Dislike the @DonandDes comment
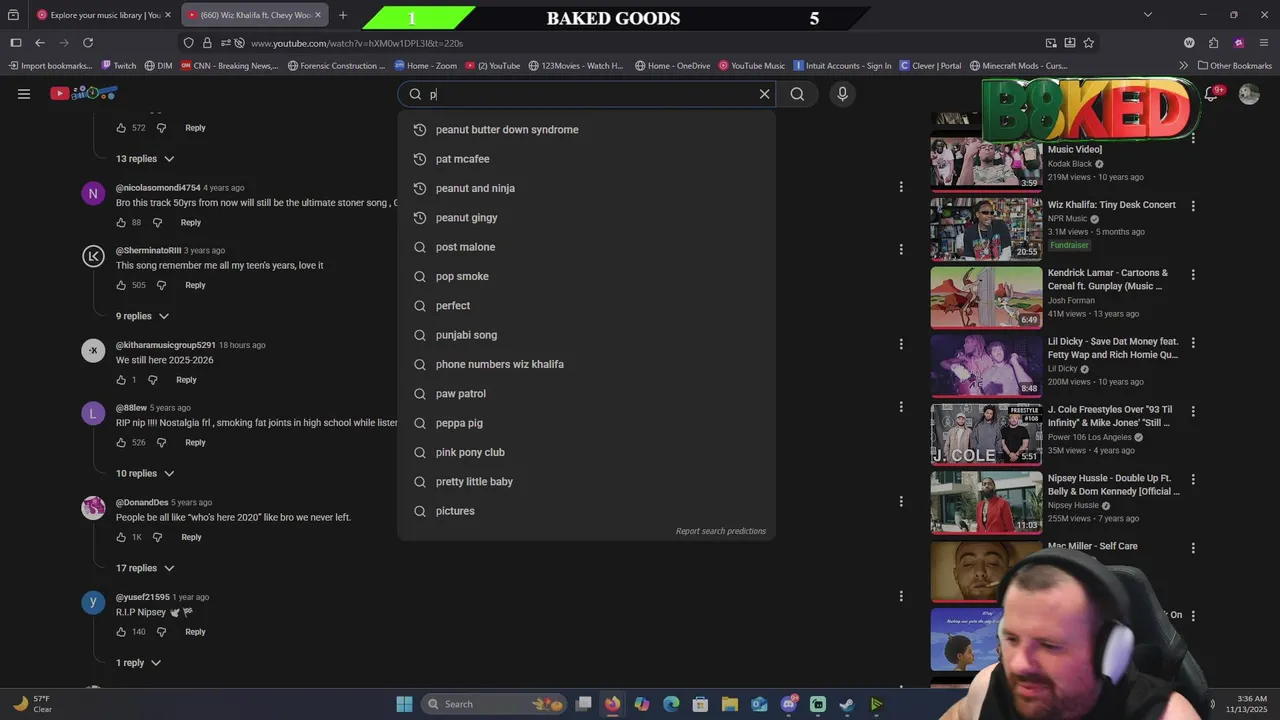The image size is (1280, 720). (x=157, y=537)
